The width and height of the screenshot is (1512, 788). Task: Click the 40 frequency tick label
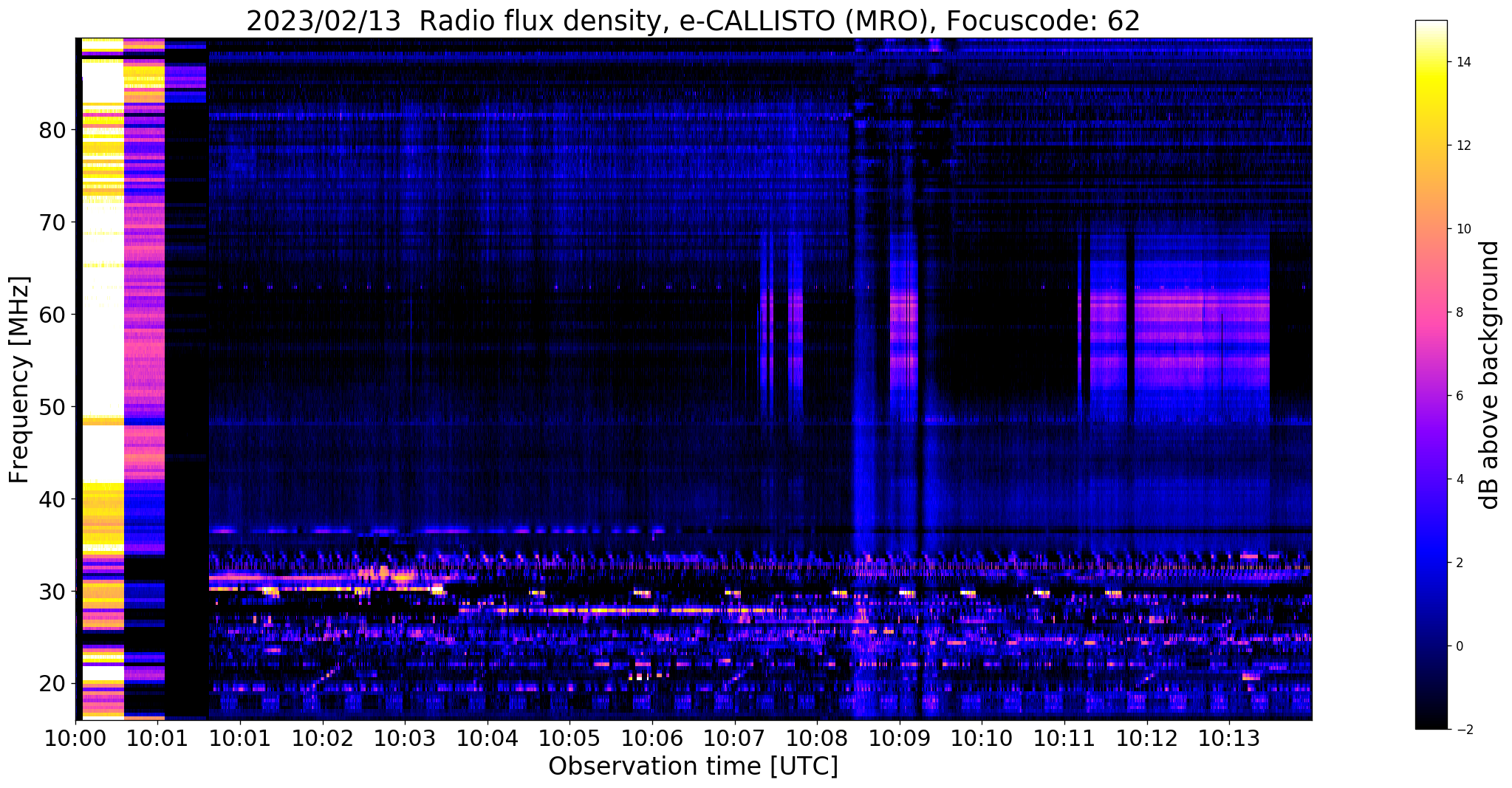click(x=52, y=499)
